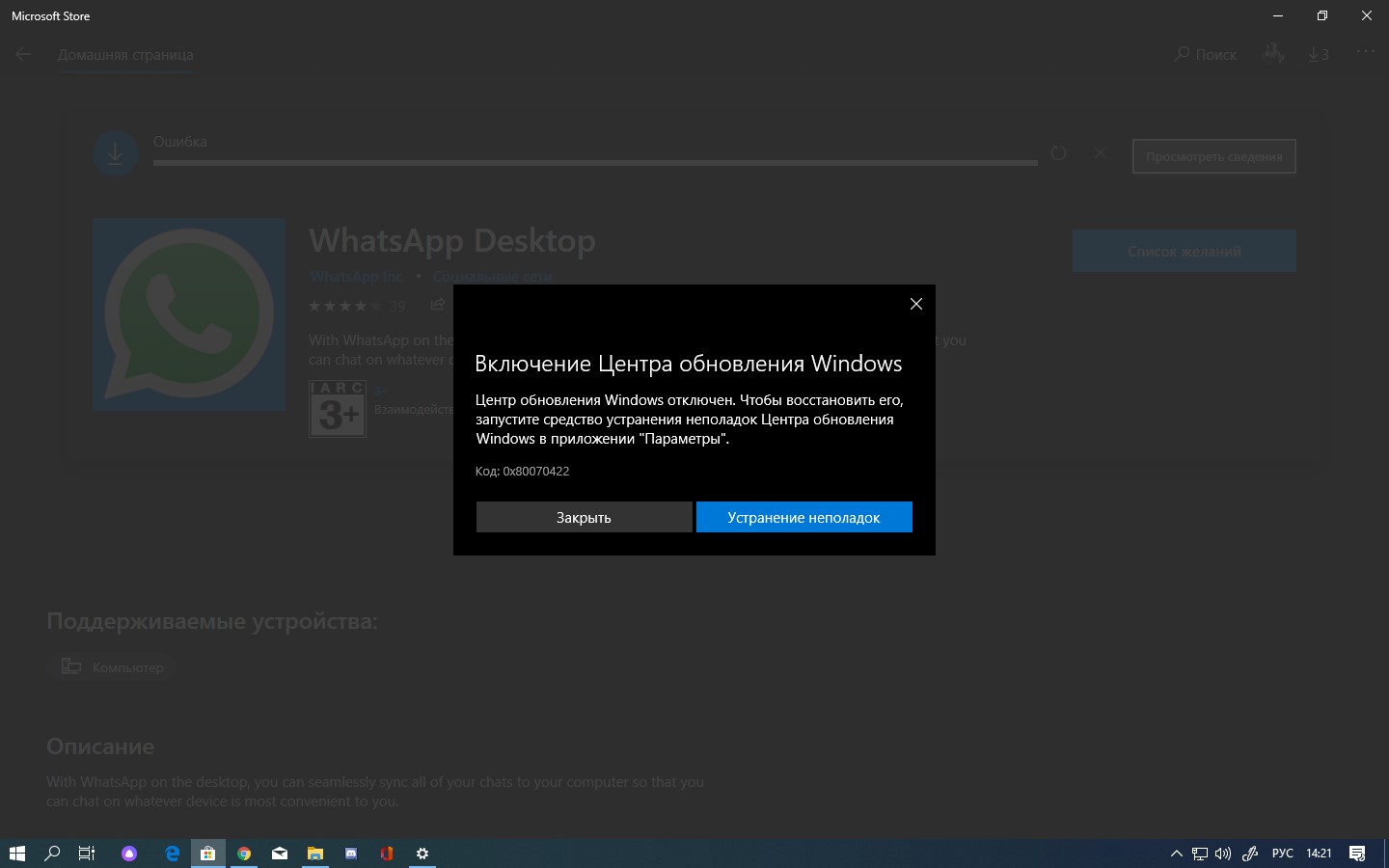Switch the РУС input language
The height and width of the screenshot is (868, 1389).
pos(1283,853)
